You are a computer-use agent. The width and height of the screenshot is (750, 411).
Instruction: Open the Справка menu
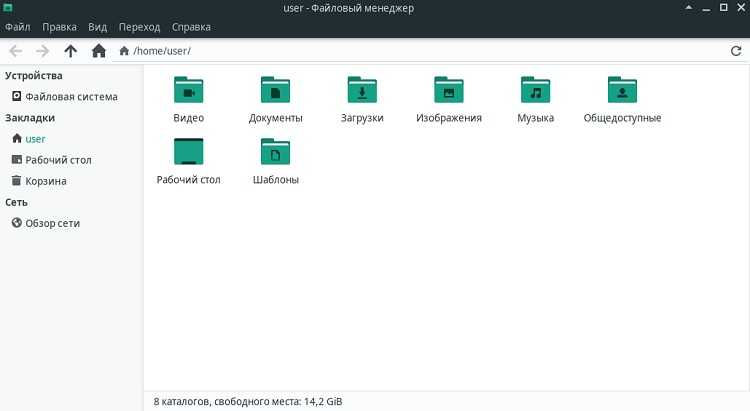pyautogui.click(x=191, y=27)
